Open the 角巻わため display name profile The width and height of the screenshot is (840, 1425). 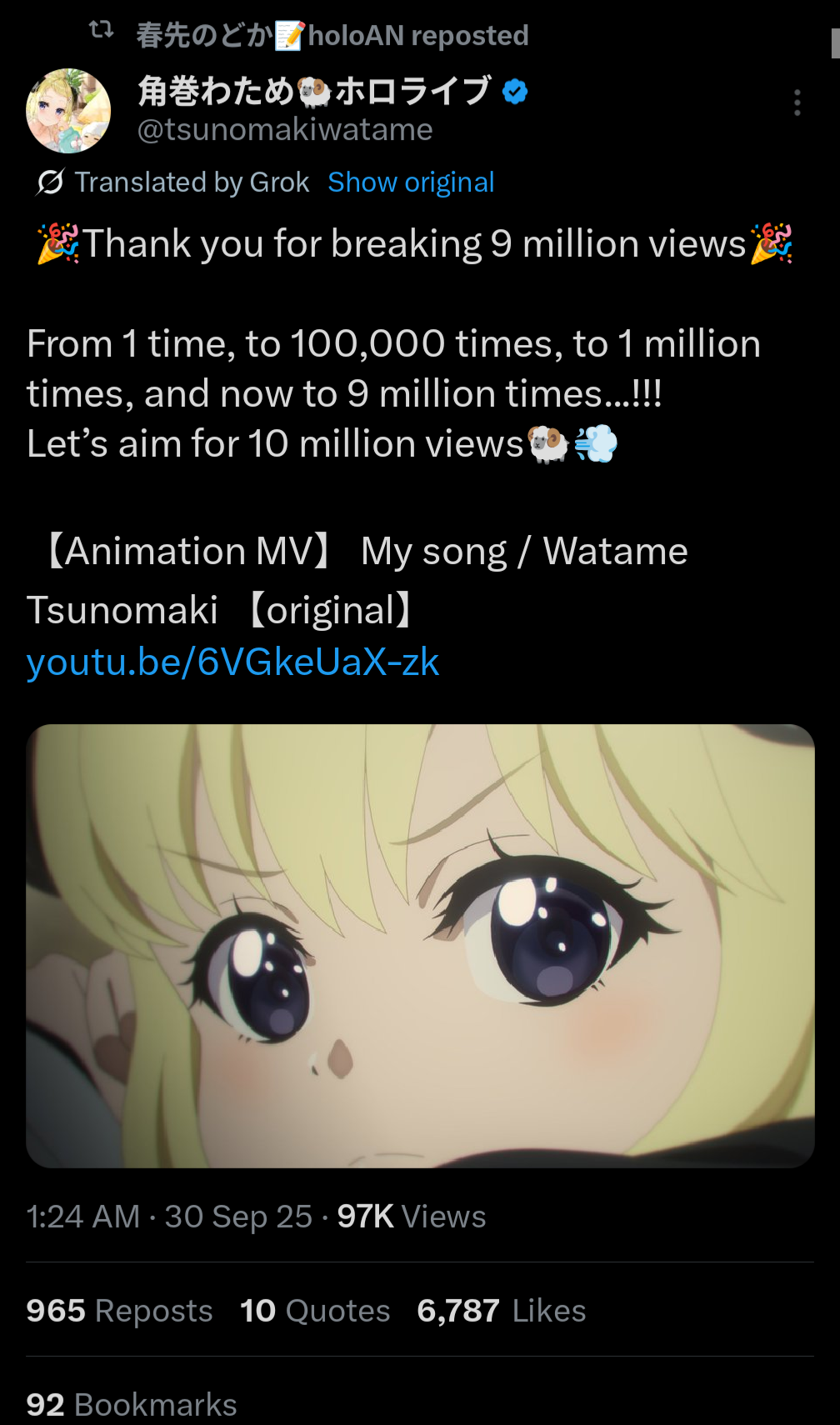(x=314, y=92)
